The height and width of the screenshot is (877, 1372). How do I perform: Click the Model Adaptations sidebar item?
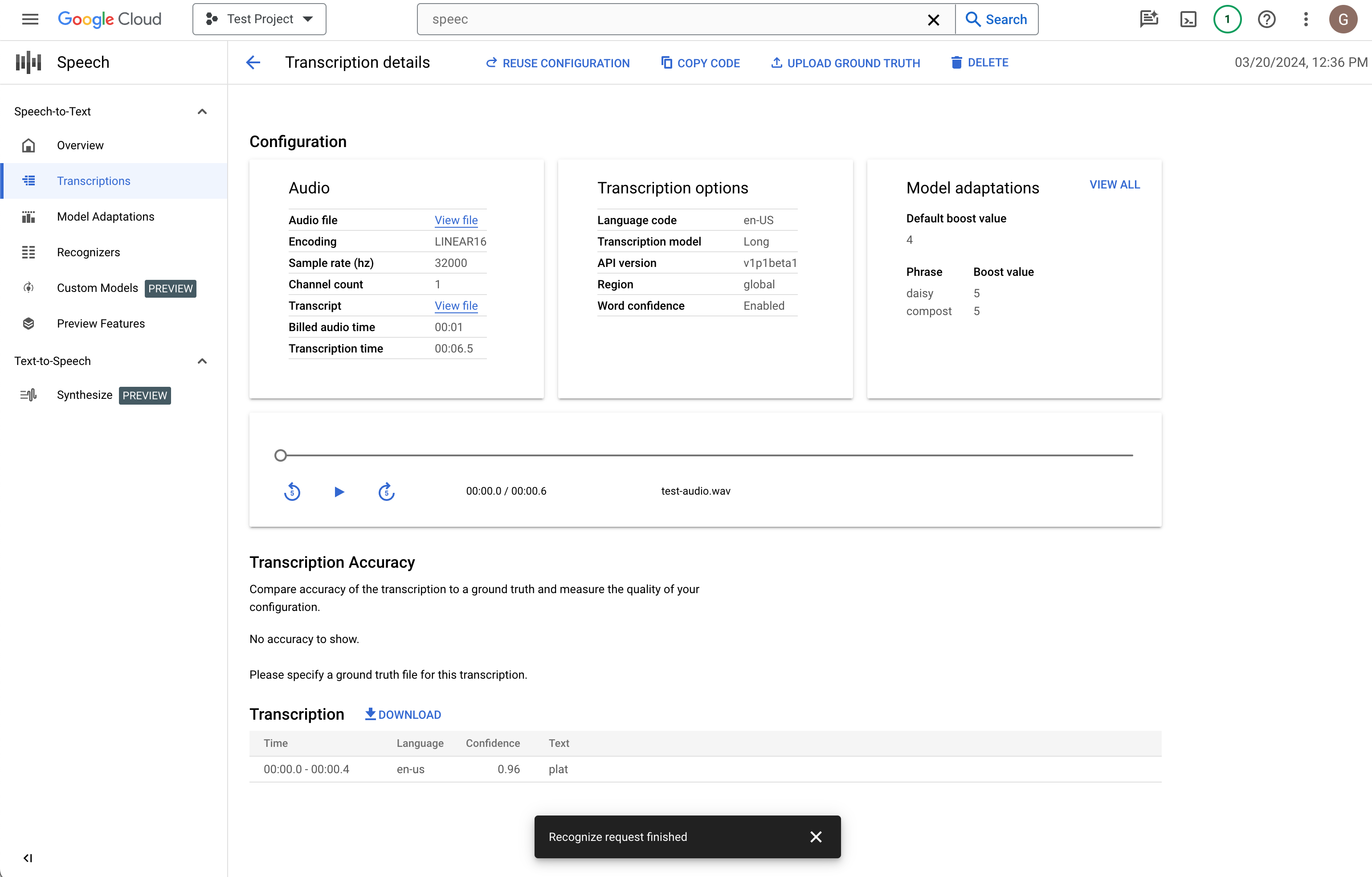[105, 216]
